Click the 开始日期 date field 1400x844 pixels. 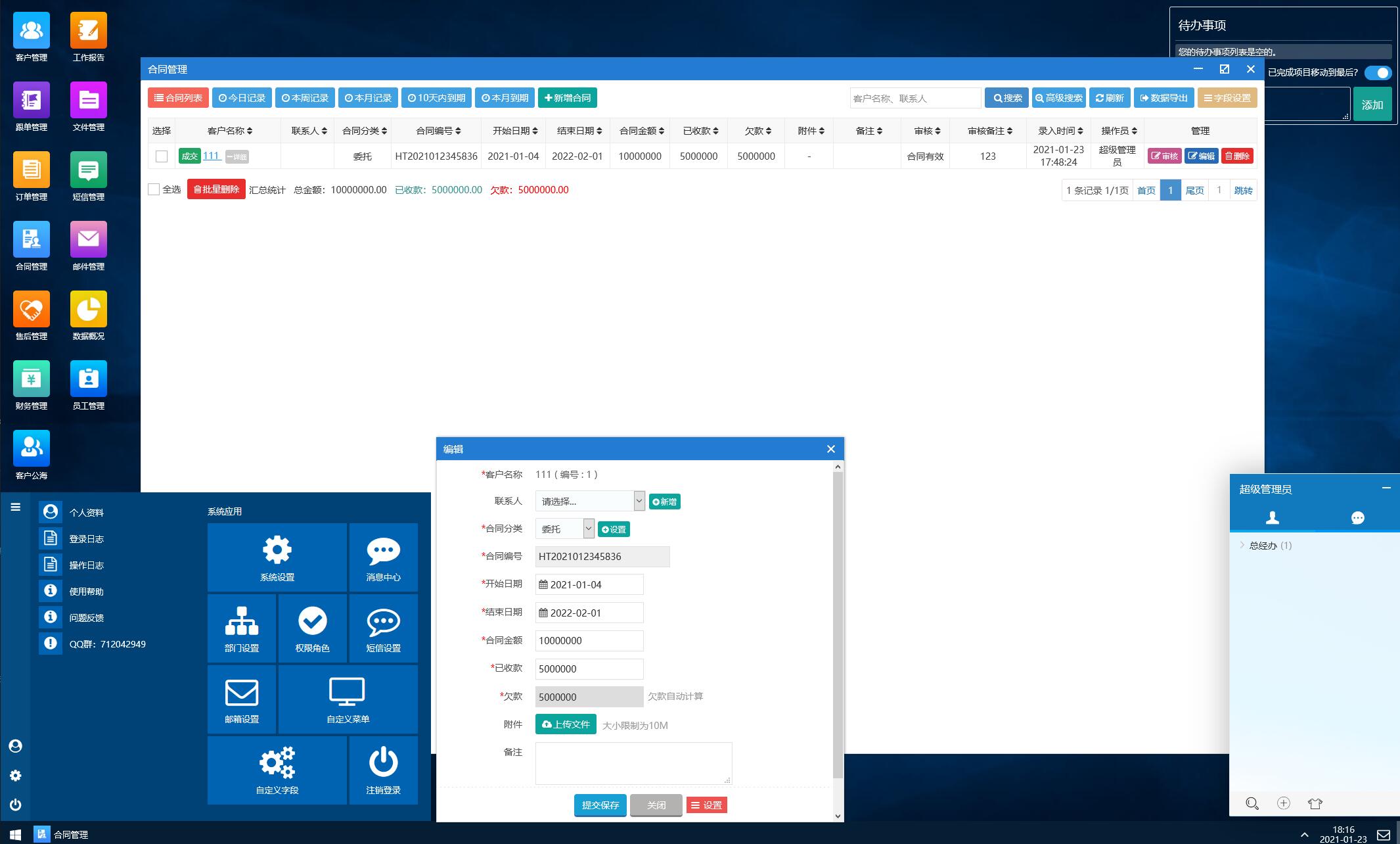pos(589,584)
